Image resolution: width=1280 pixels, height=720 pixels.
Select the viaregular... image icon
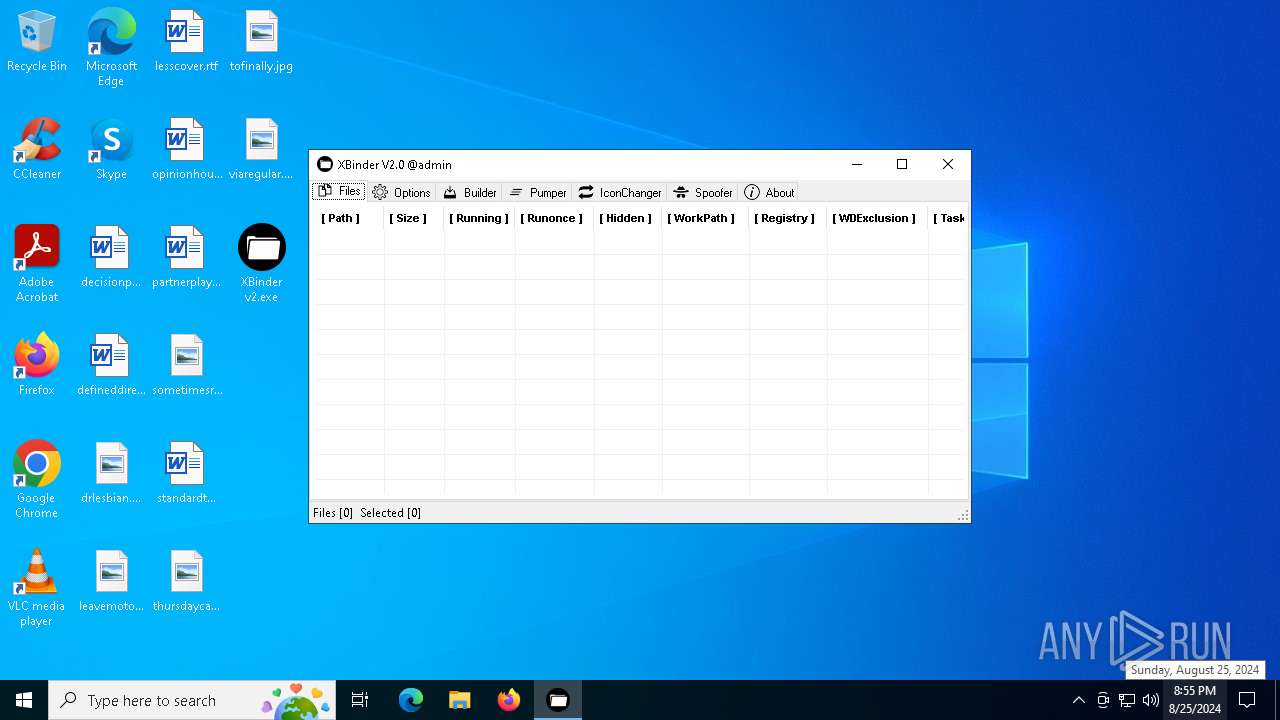[261, 150]
